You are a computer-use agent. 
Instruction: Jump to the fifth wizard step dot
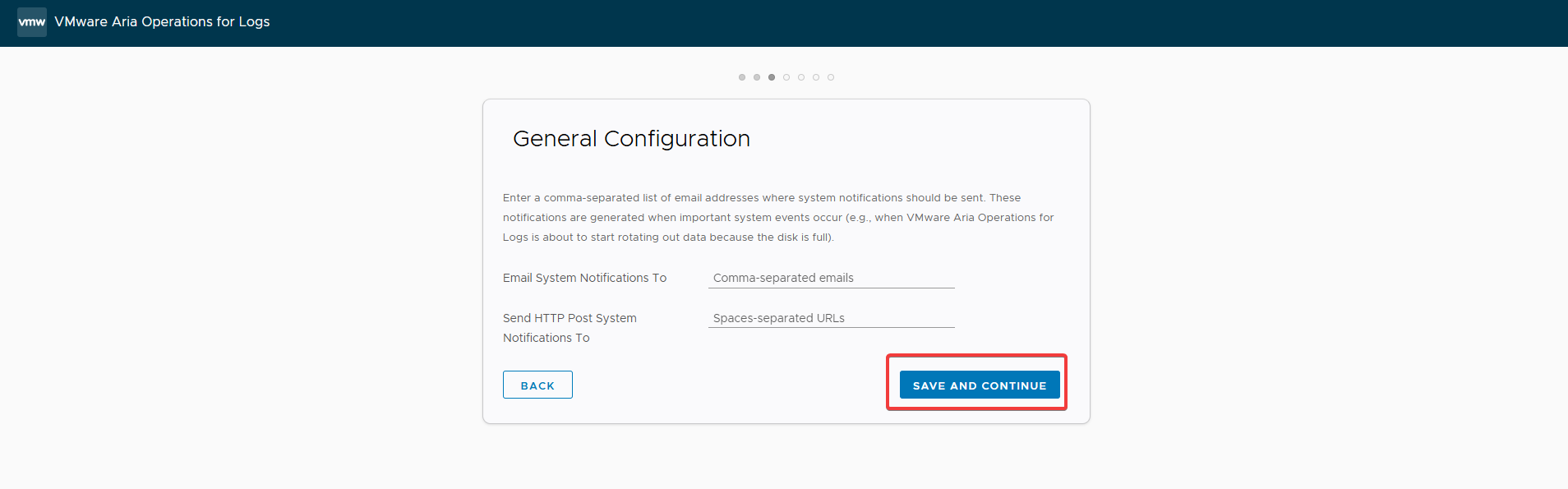coord(801,77)
